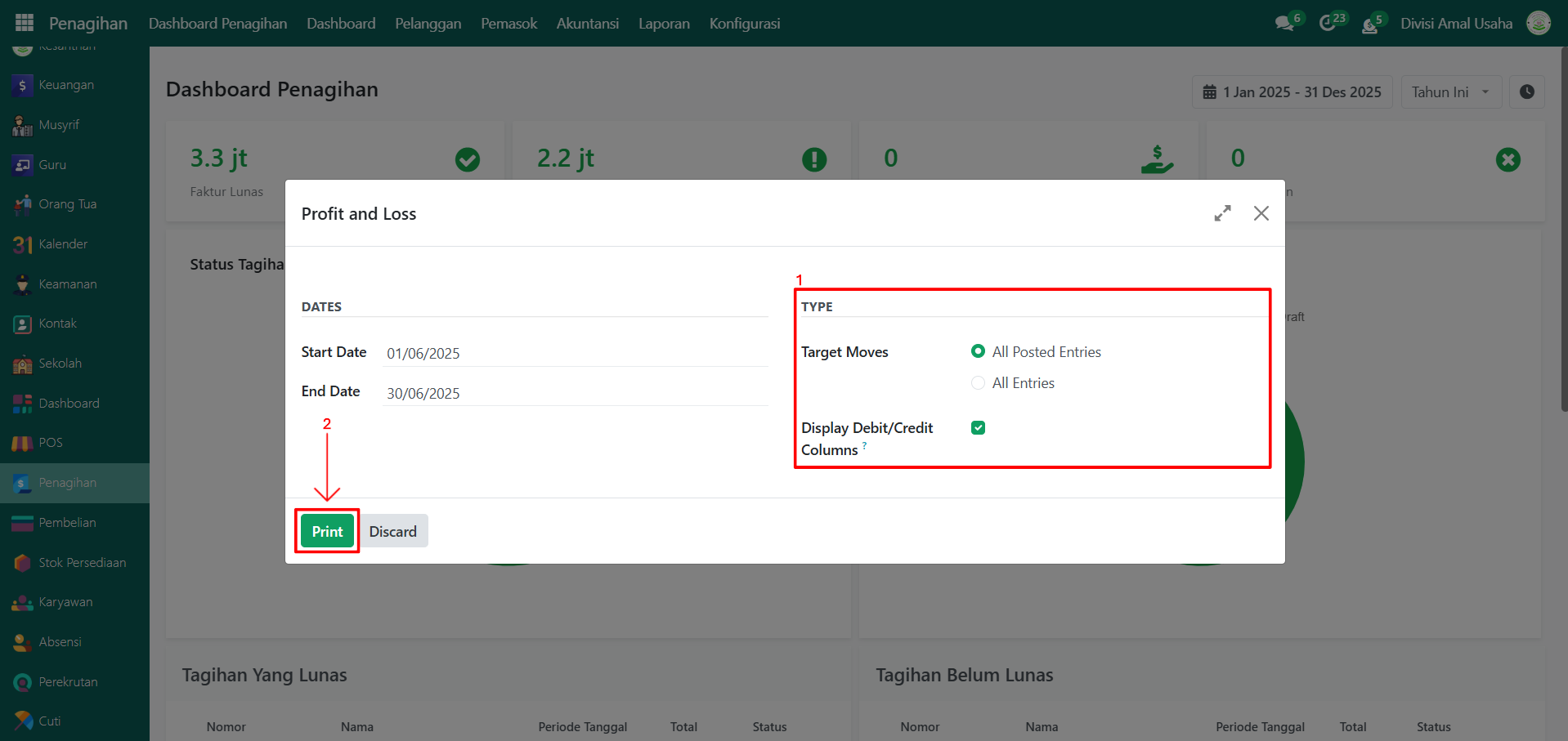The width and height of the screenshot is (1568, 741).
Task: Click the clock history button
Action: tap(1526, 92)
